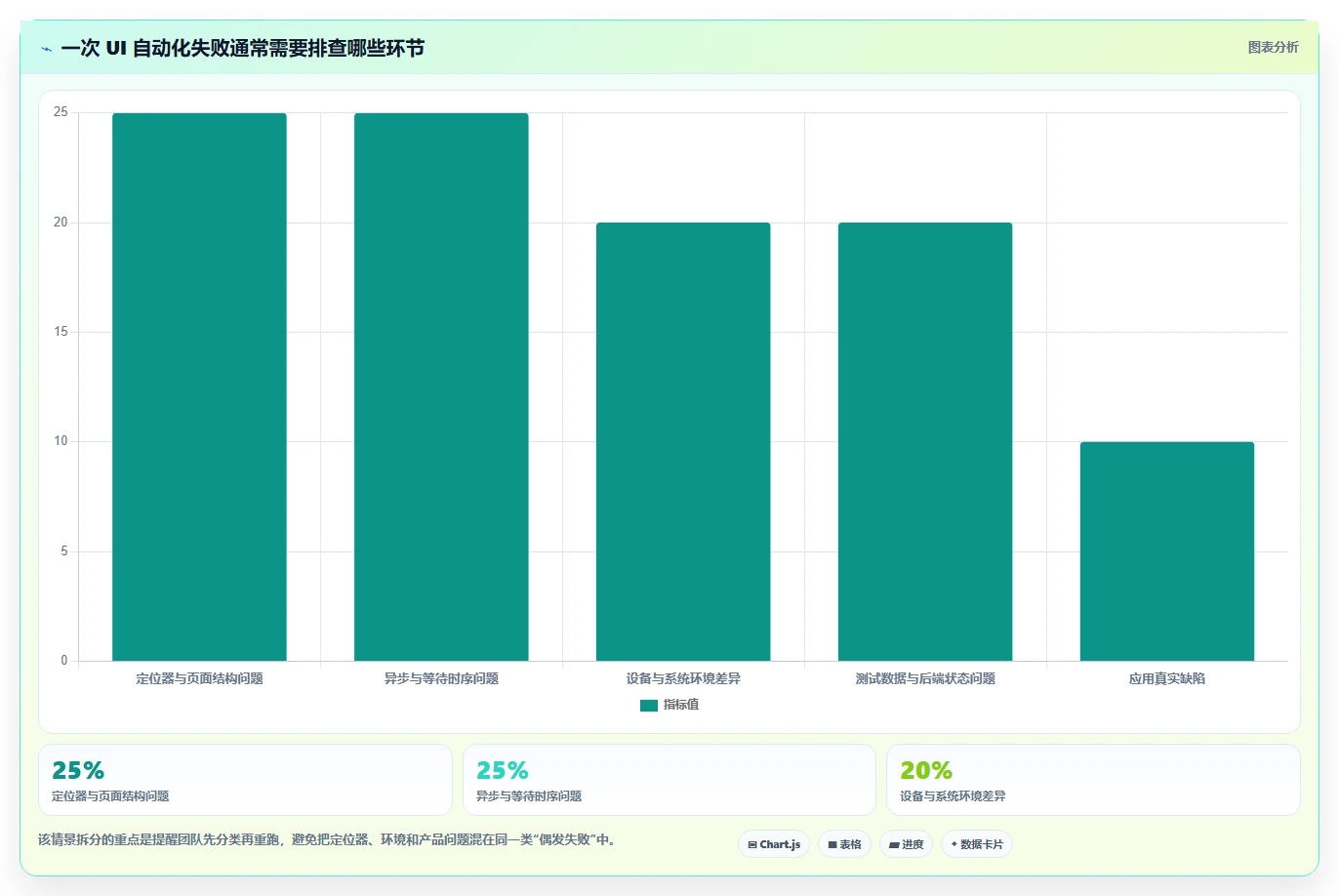Click the 进度 tag
The height and width of the screenshot is (896, 1339).
point(907,844)
